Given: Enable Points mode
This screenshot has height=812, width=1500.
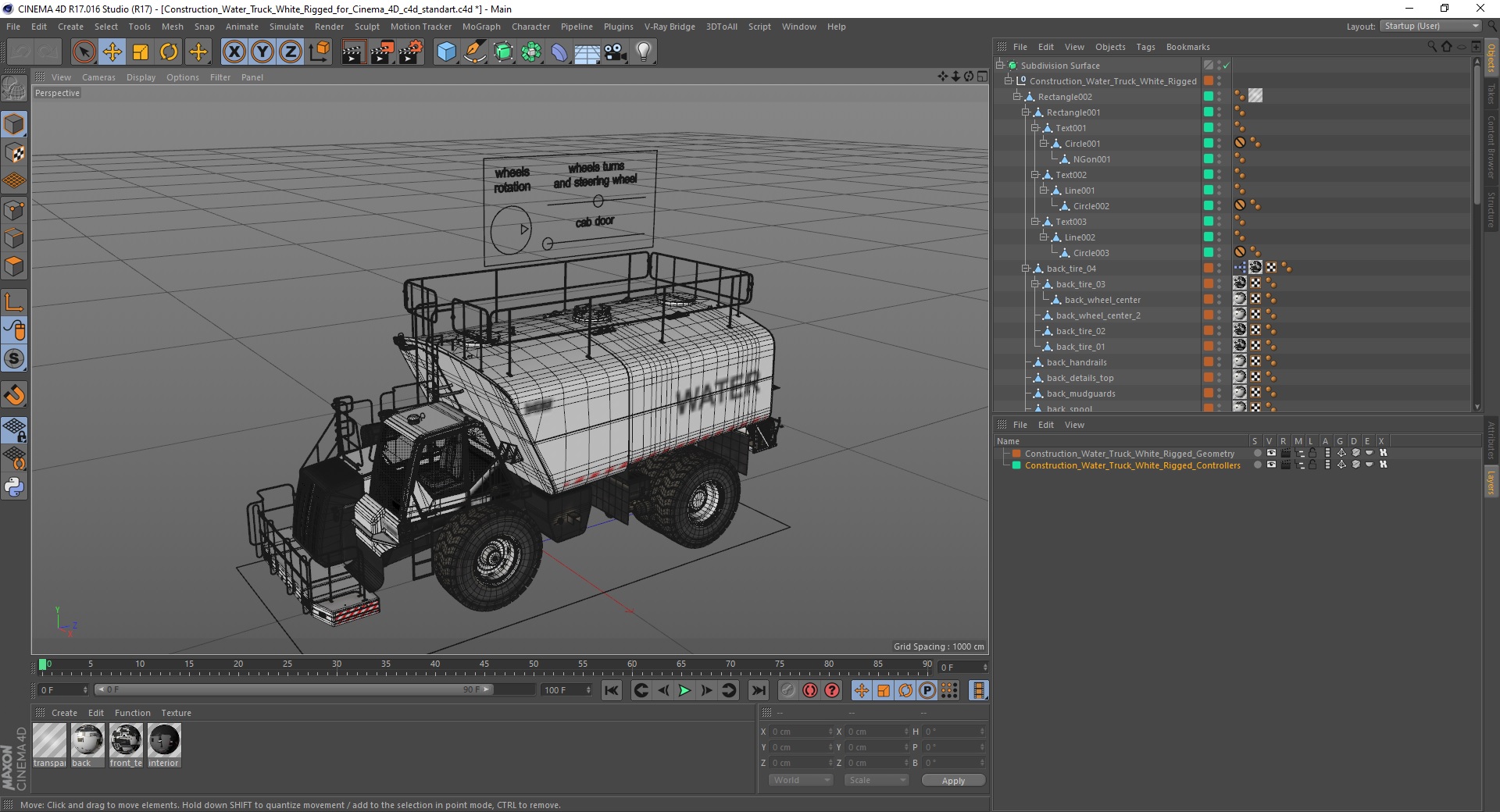Looking at the screenshot, I should (14, 210).
